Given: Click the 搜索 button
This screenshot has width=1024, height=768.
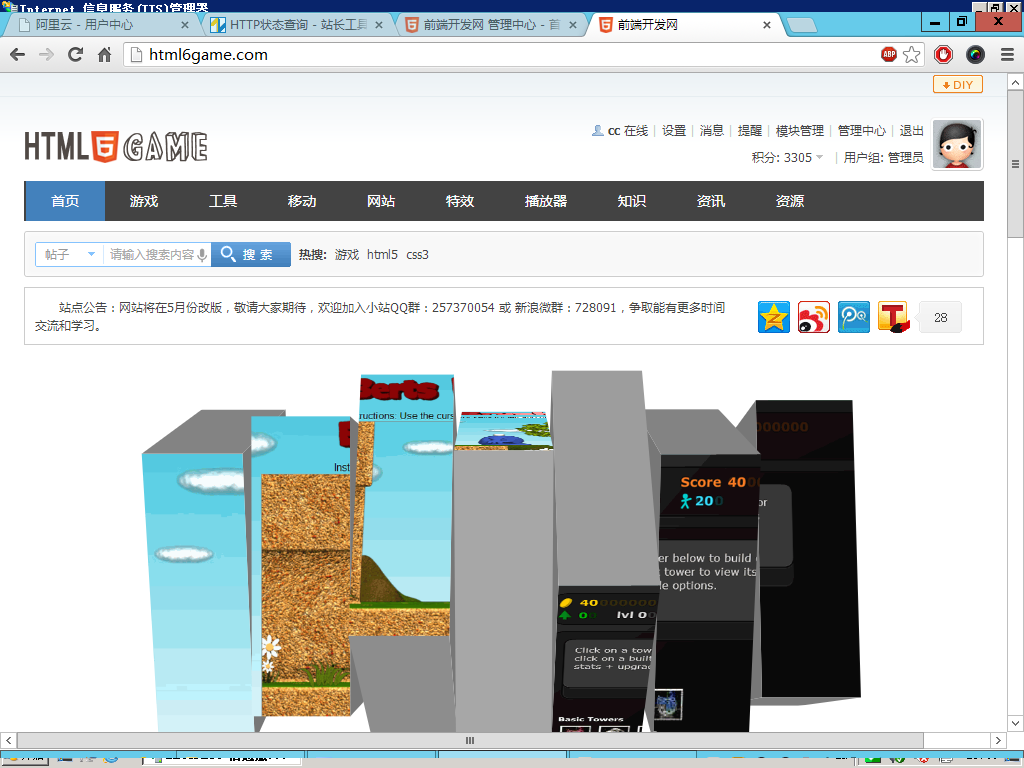Looking at the screenshot, I should pyautogui.click(x=251, y=255).
